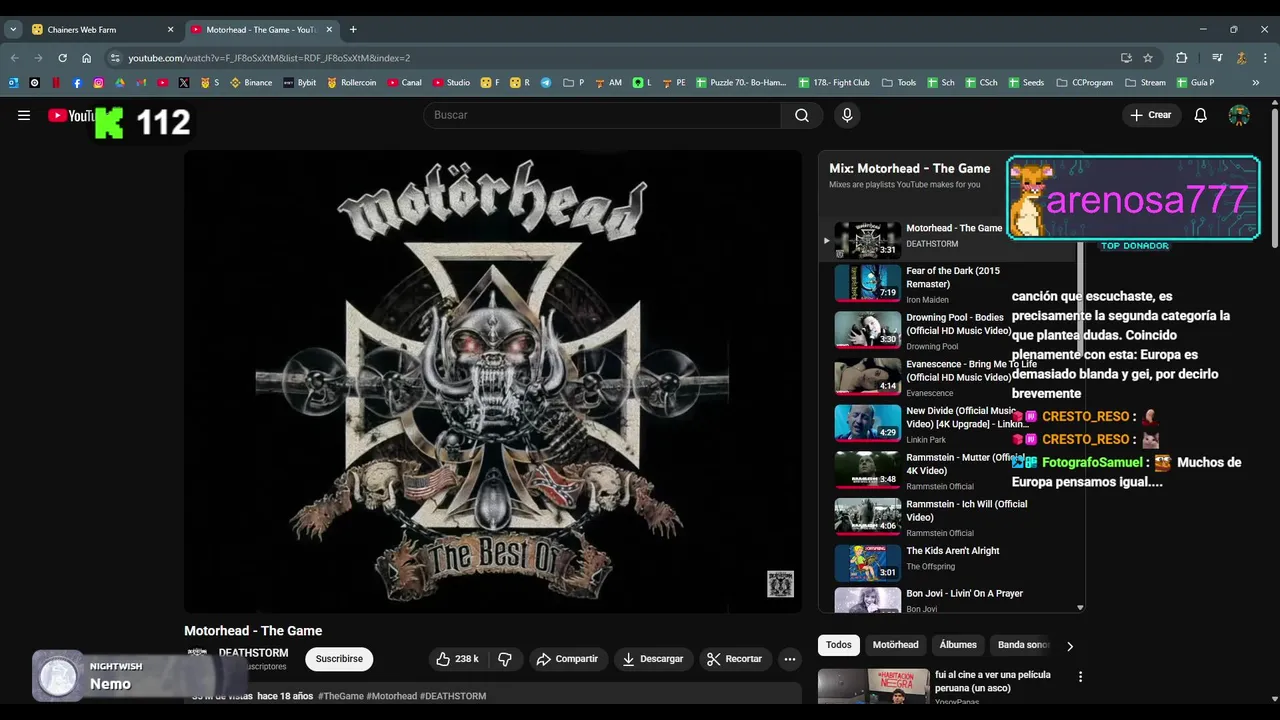Open the account avatar menu in YouTube
The height and width of the screenshot is (720, 1280).
point(1239,115)
